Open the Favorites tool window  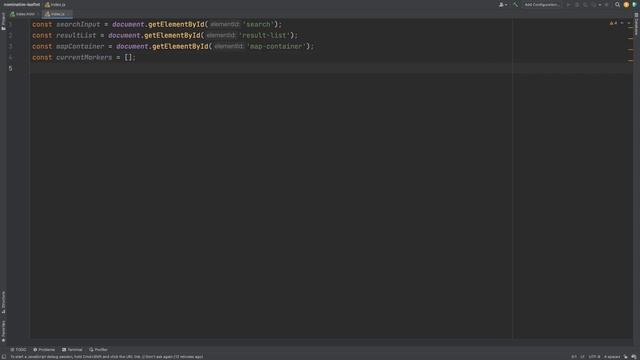(3, 331)
